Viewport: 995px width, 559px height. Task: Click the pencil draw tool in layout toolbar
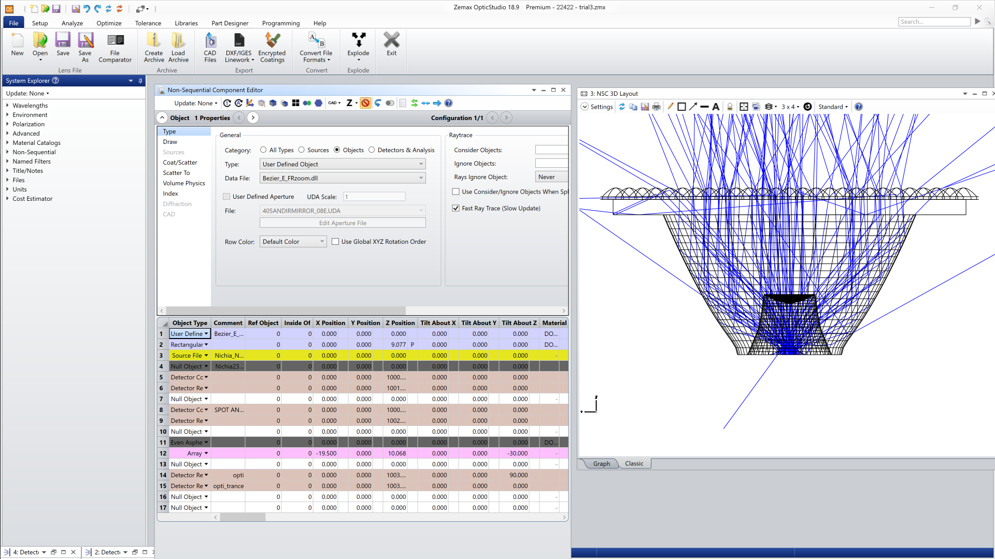pyautogui.click(x=670, y=107)
